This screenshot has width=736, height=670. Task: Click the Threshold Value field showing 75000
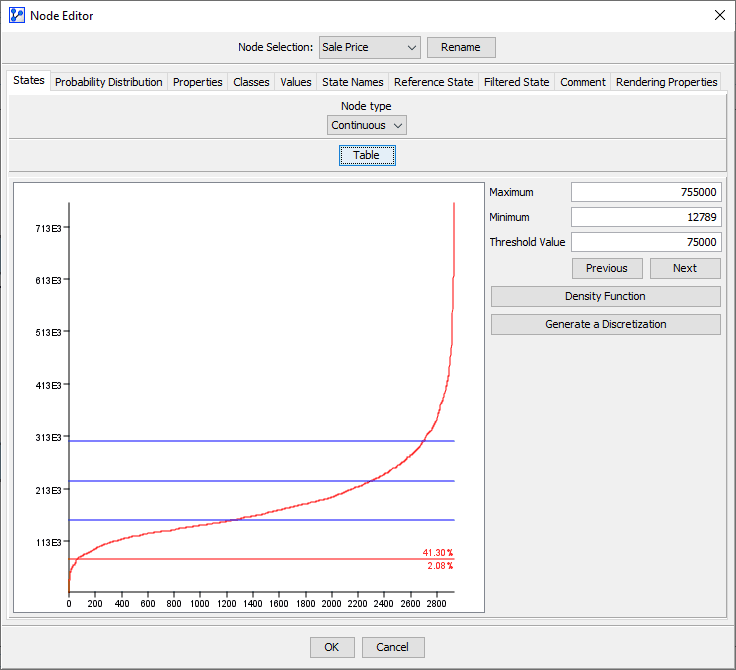click(646, 242)
